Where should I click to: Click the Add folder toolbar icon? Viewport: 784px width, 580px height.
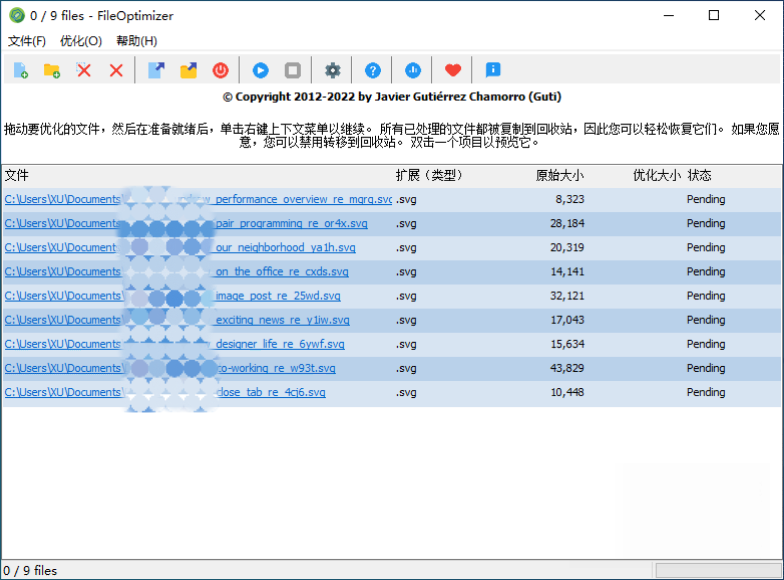click(x=51, y=70)
